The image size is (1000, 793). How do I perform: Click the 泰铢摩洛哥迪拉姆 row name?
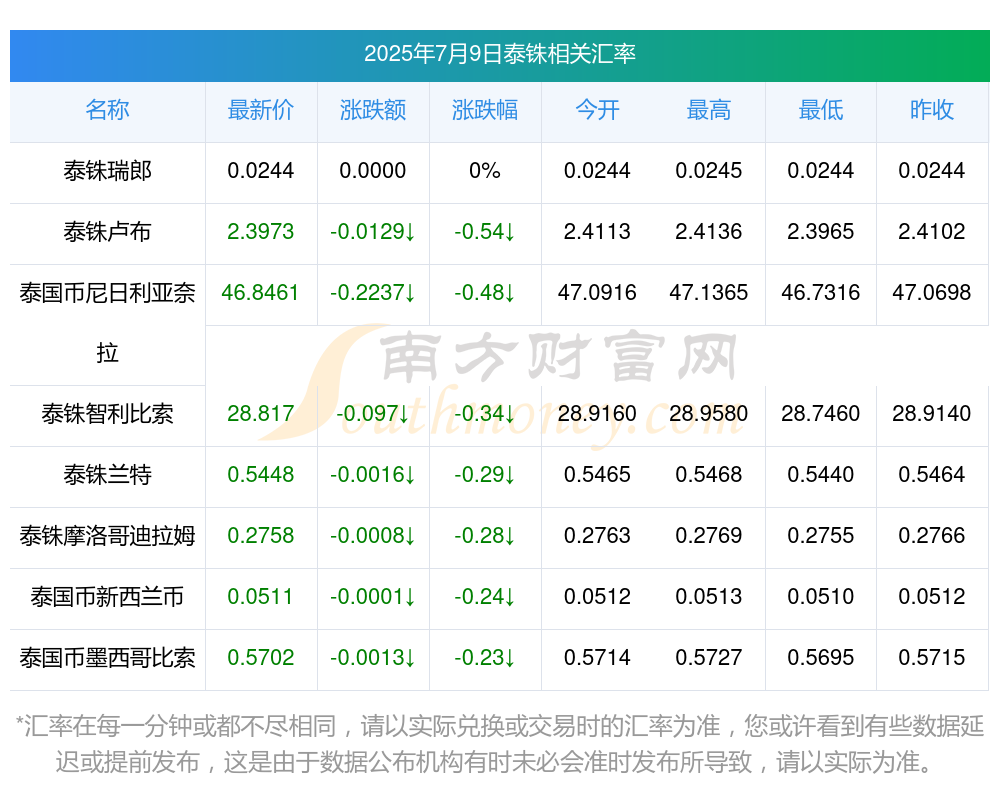pos(107,536)
